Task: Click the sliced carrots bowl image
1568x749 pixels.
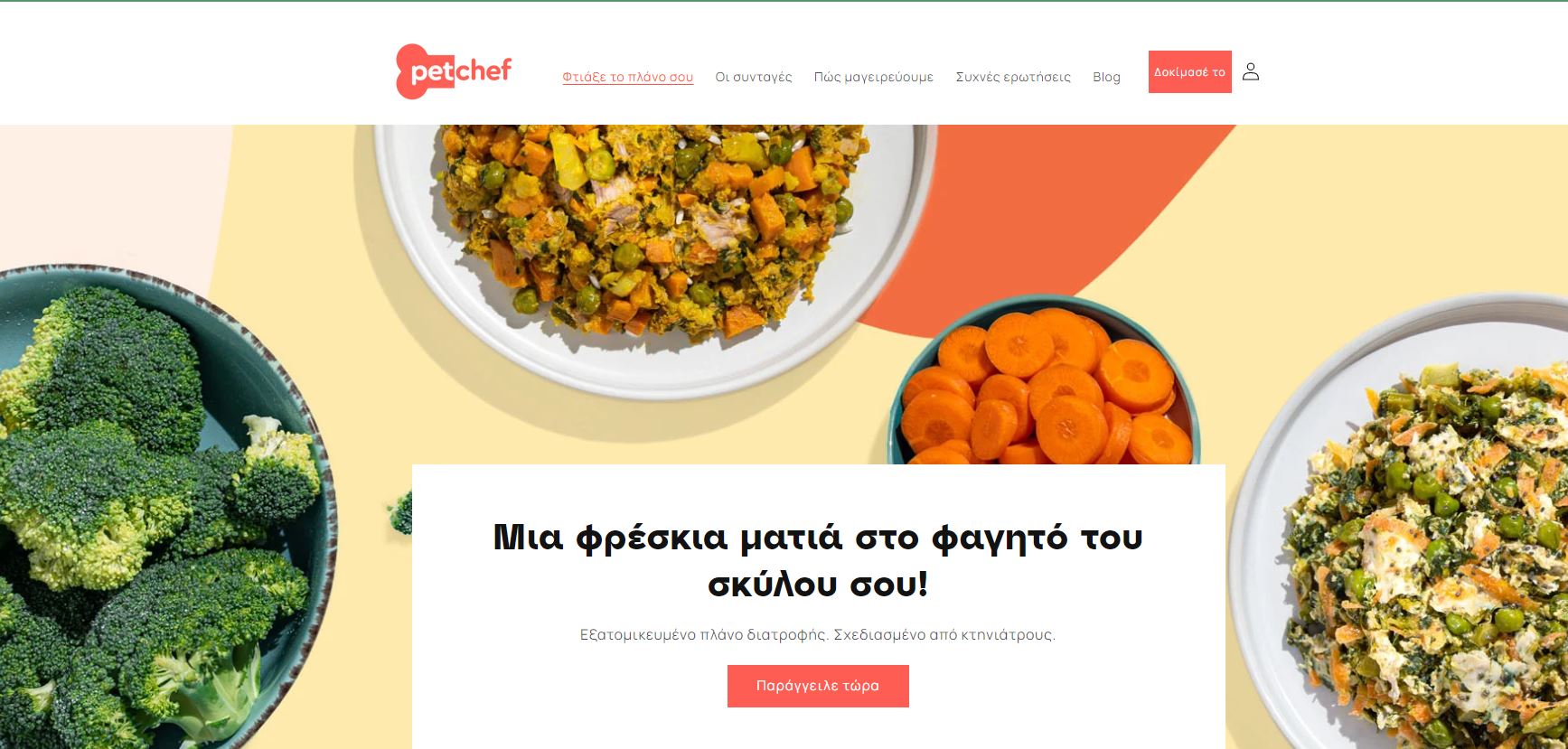Action: click(1046, 384)
